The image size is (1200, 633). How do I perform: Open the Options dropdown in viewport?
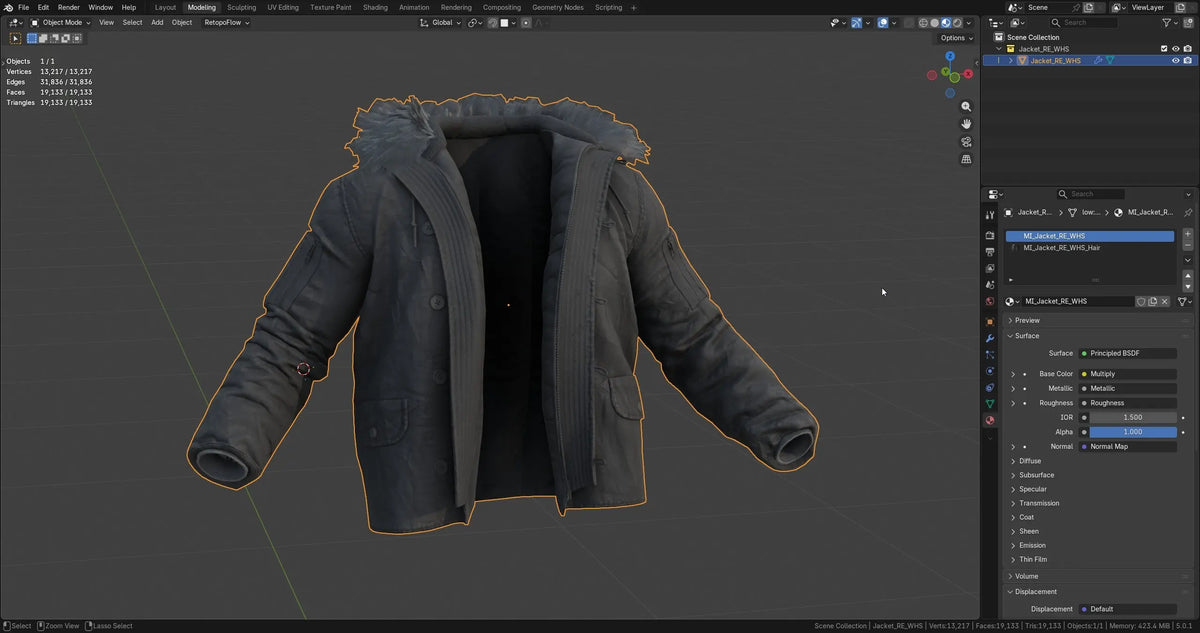coord(956,38)
